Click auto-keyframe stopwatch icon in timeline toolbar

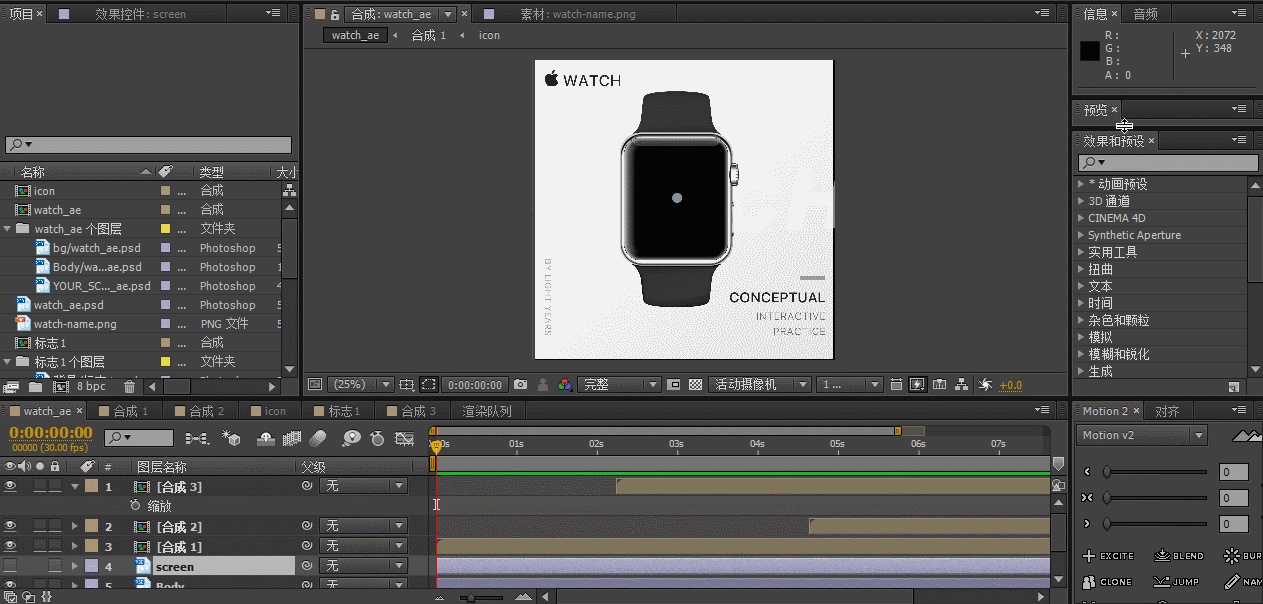(x=377, y=438)
